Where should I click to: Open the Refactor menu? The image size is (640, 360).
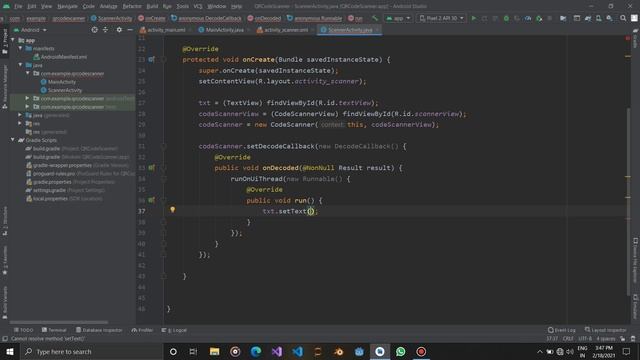click(132, 6)
